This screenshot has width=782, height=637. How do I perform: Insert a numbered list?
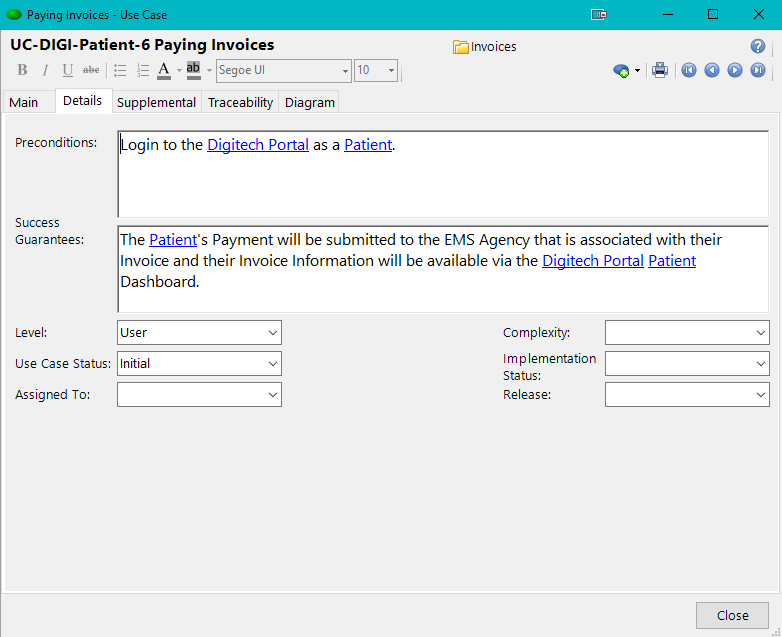(143, 70)
